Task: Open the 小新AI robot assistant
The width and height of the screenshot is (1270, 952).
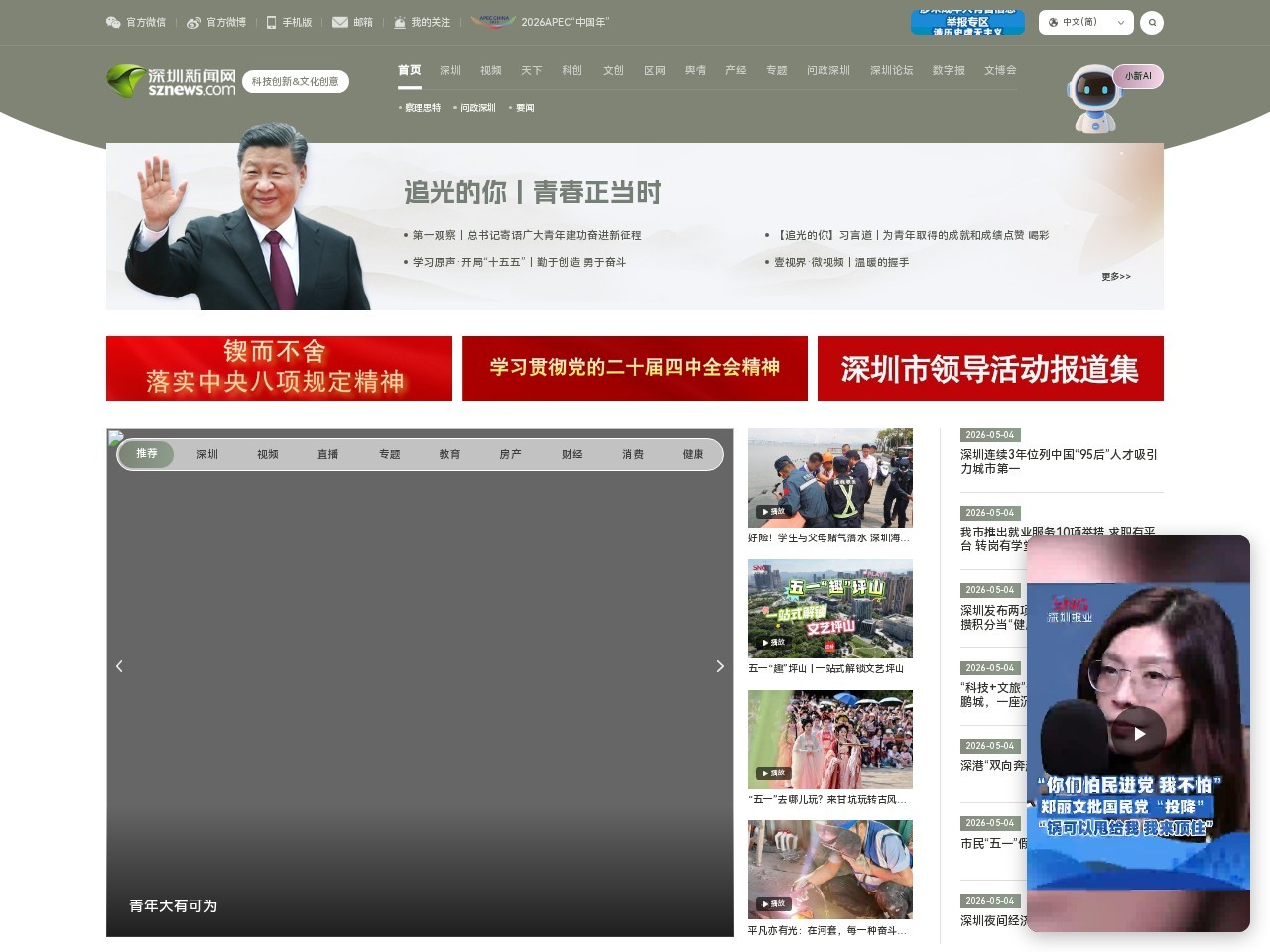Action: coord(1094,98)
